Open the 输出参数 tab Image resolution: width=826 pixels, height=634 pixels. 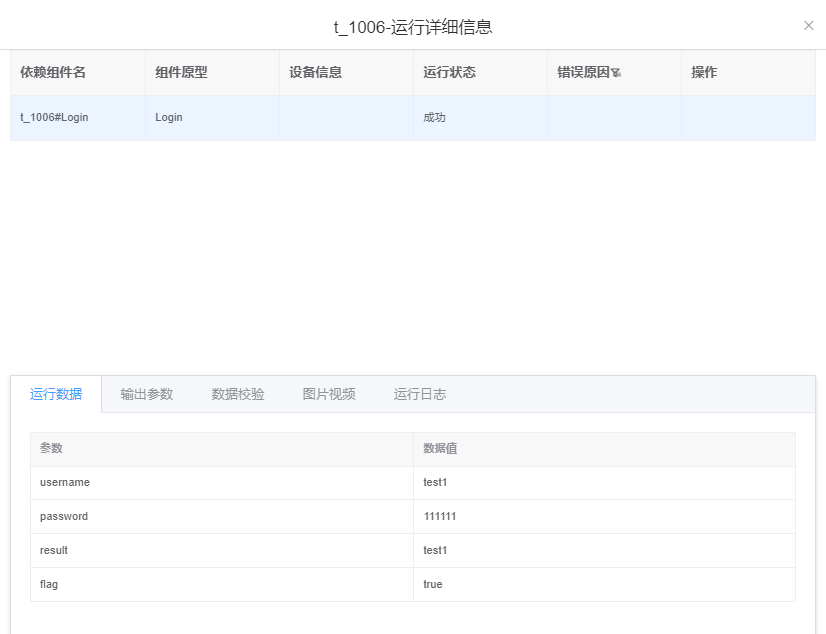(x=147, y=394)
